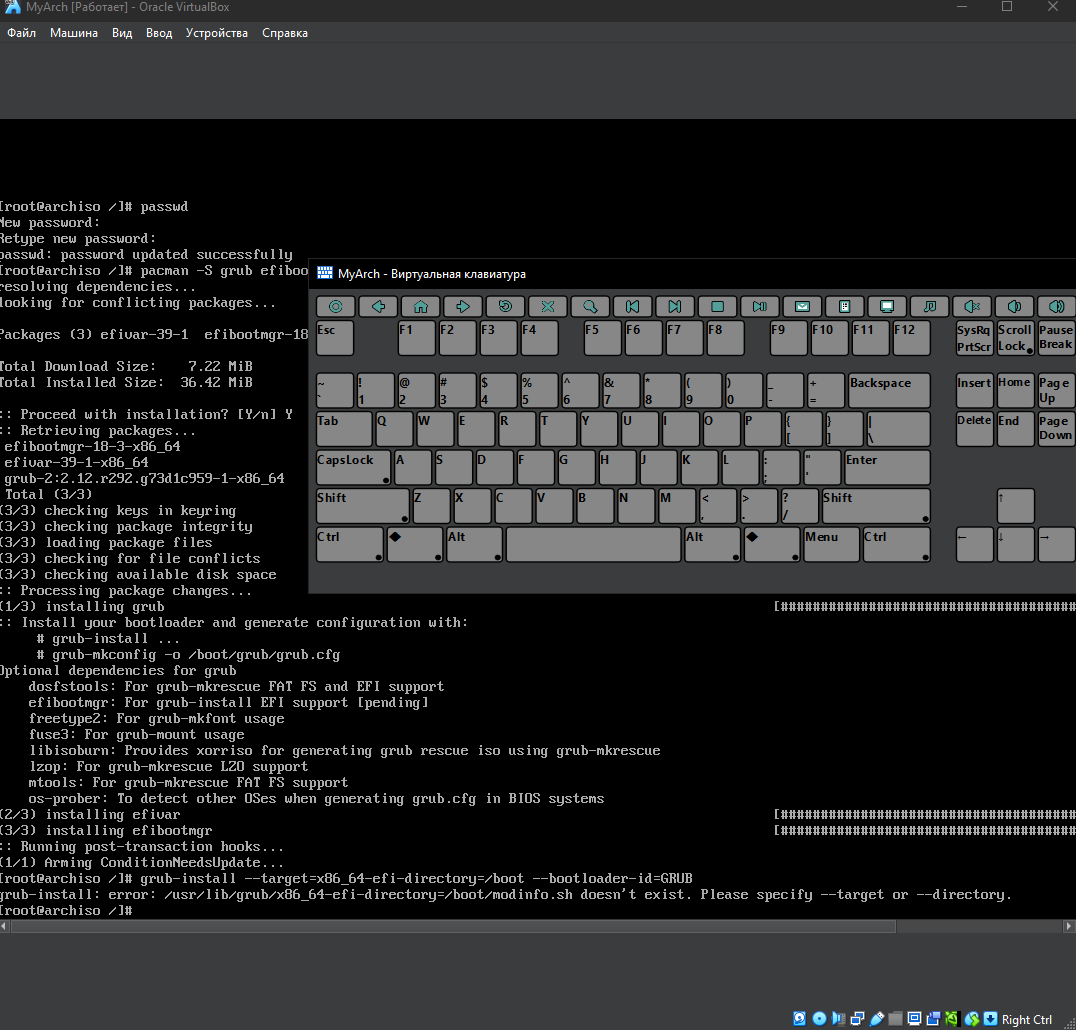This screenshot has height=1030, width=1076.
Task: Click the SysRq PrtScr key
Action: pos(974,338)
